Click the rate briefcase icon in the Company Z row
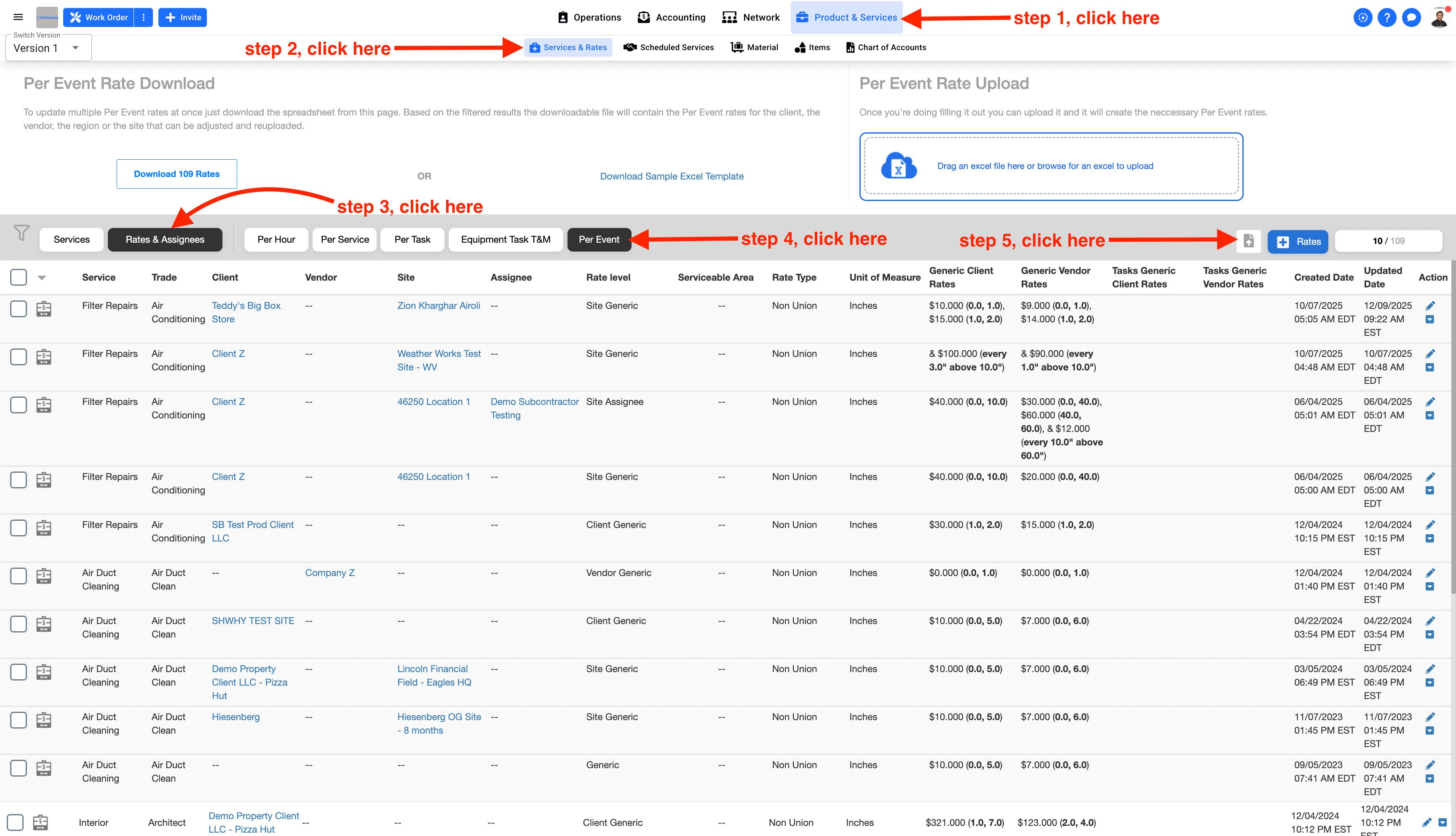 tap(44, 576)
